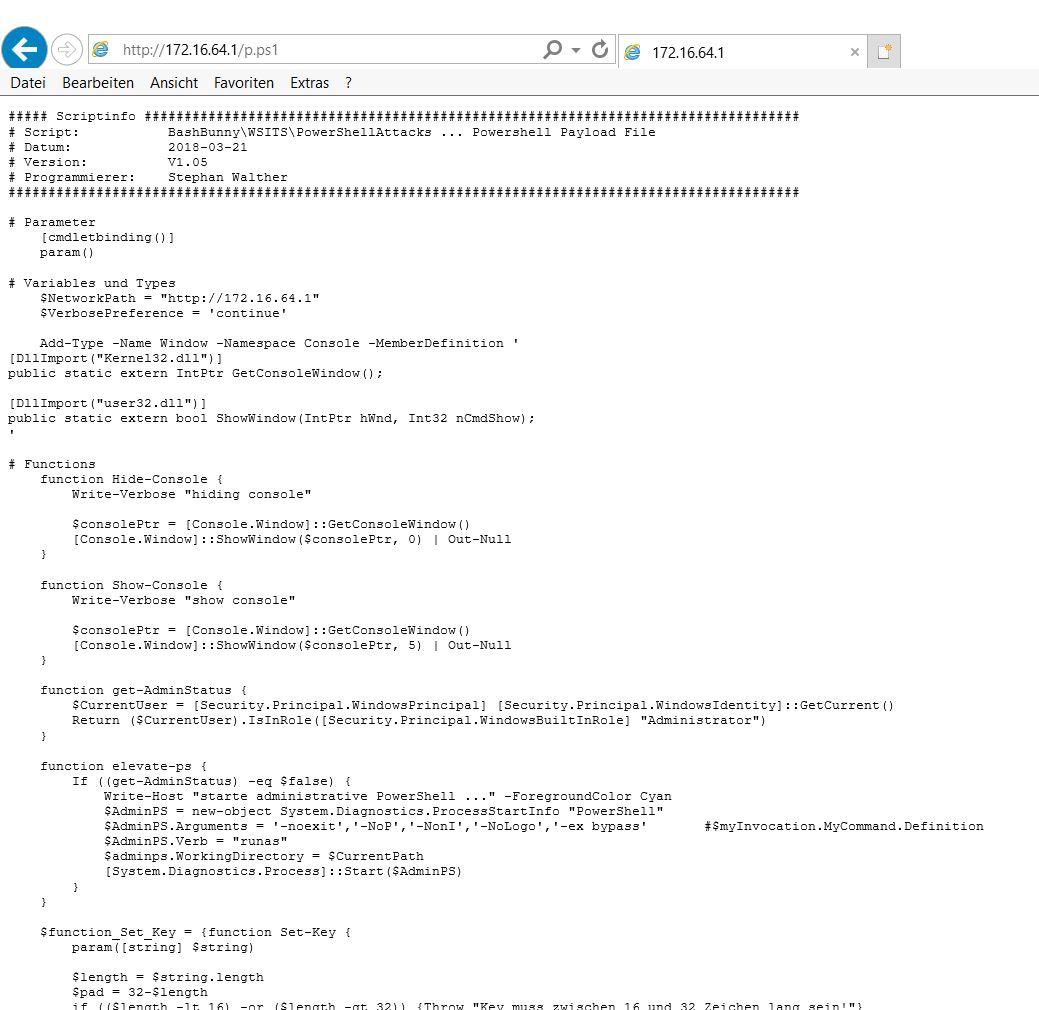Click the '$AdminPS.Verb = "runas"' line
1039x1010 pixels.
(x=195, y=842)
